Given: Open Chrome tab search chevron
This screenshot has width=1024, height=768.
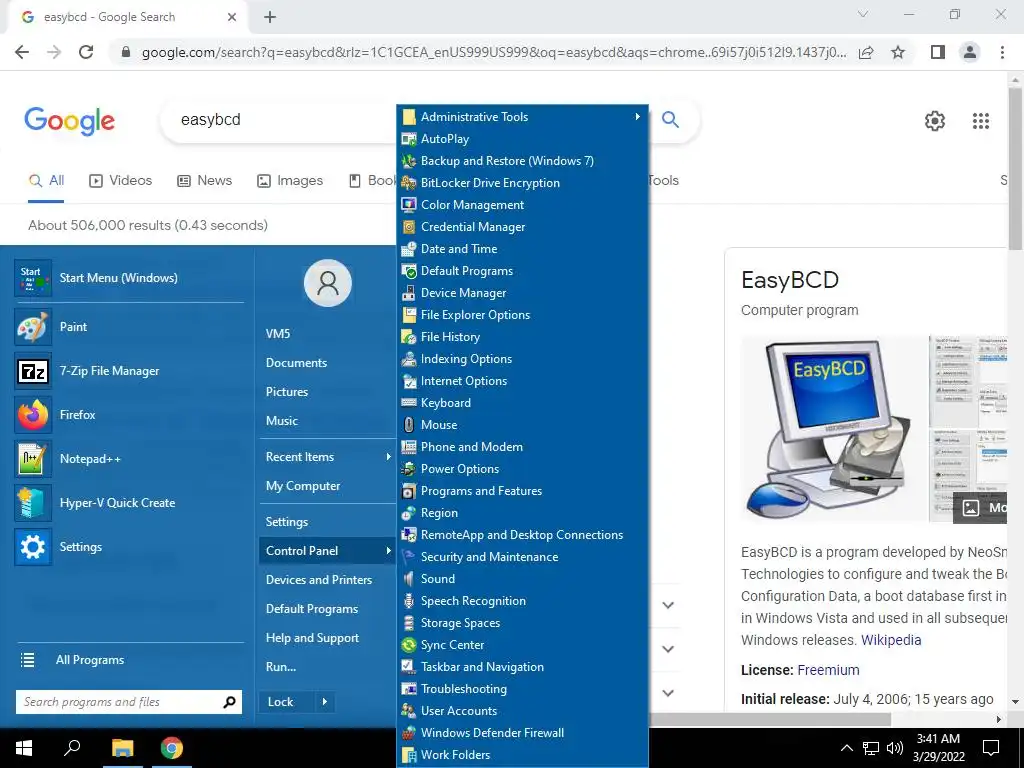Looking at the screenshot, I should [863, 14].
